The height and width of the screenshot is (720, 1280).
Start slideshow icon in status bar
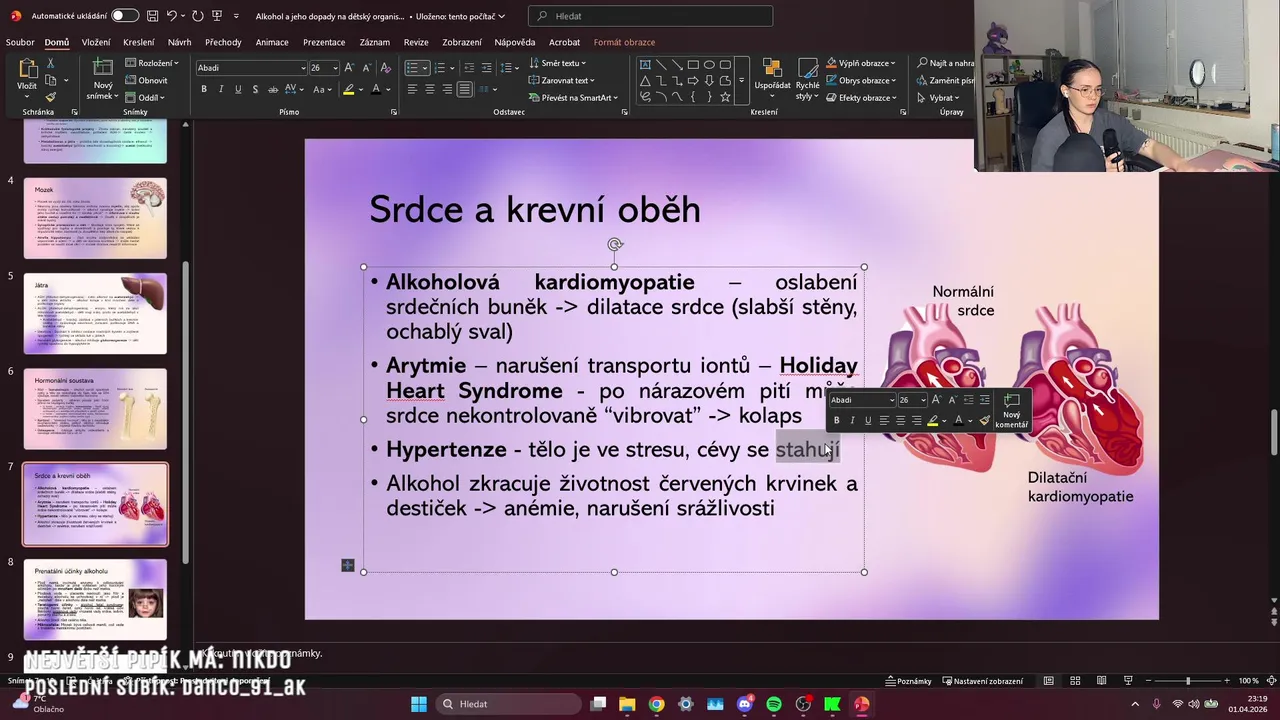(1128, 681)
